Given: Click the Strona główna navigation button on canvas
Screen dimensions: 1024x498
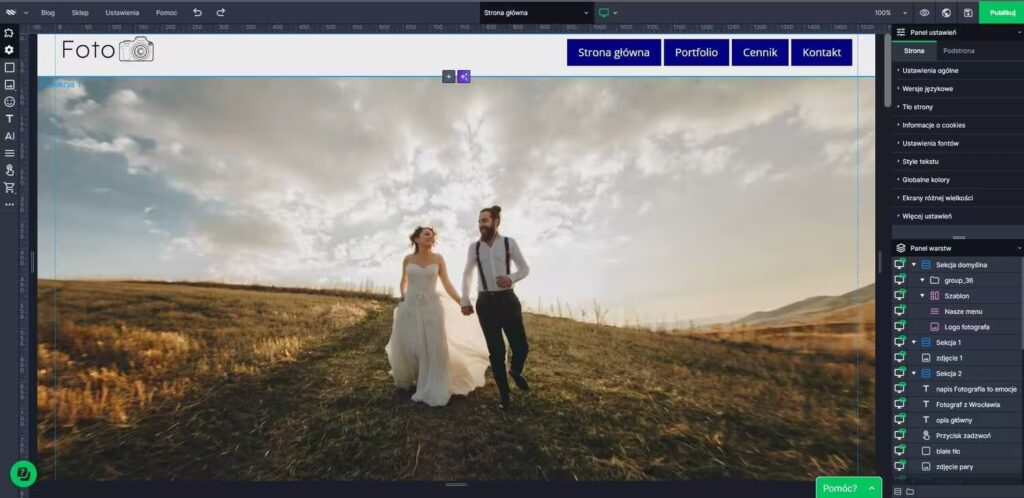Looking at the screenshot, I should click(614, 52).
